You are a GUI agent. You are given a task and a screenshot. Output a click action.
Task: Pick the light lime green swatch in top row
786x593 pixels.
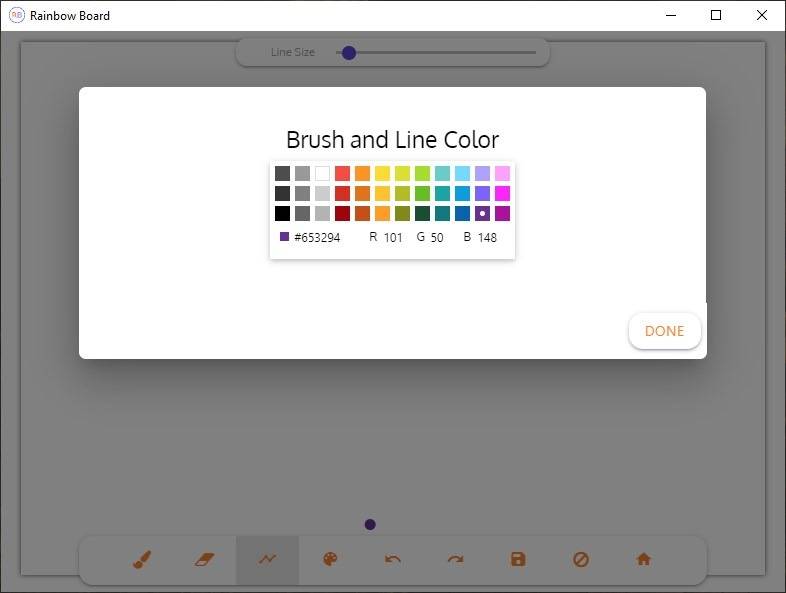[422, 173]
